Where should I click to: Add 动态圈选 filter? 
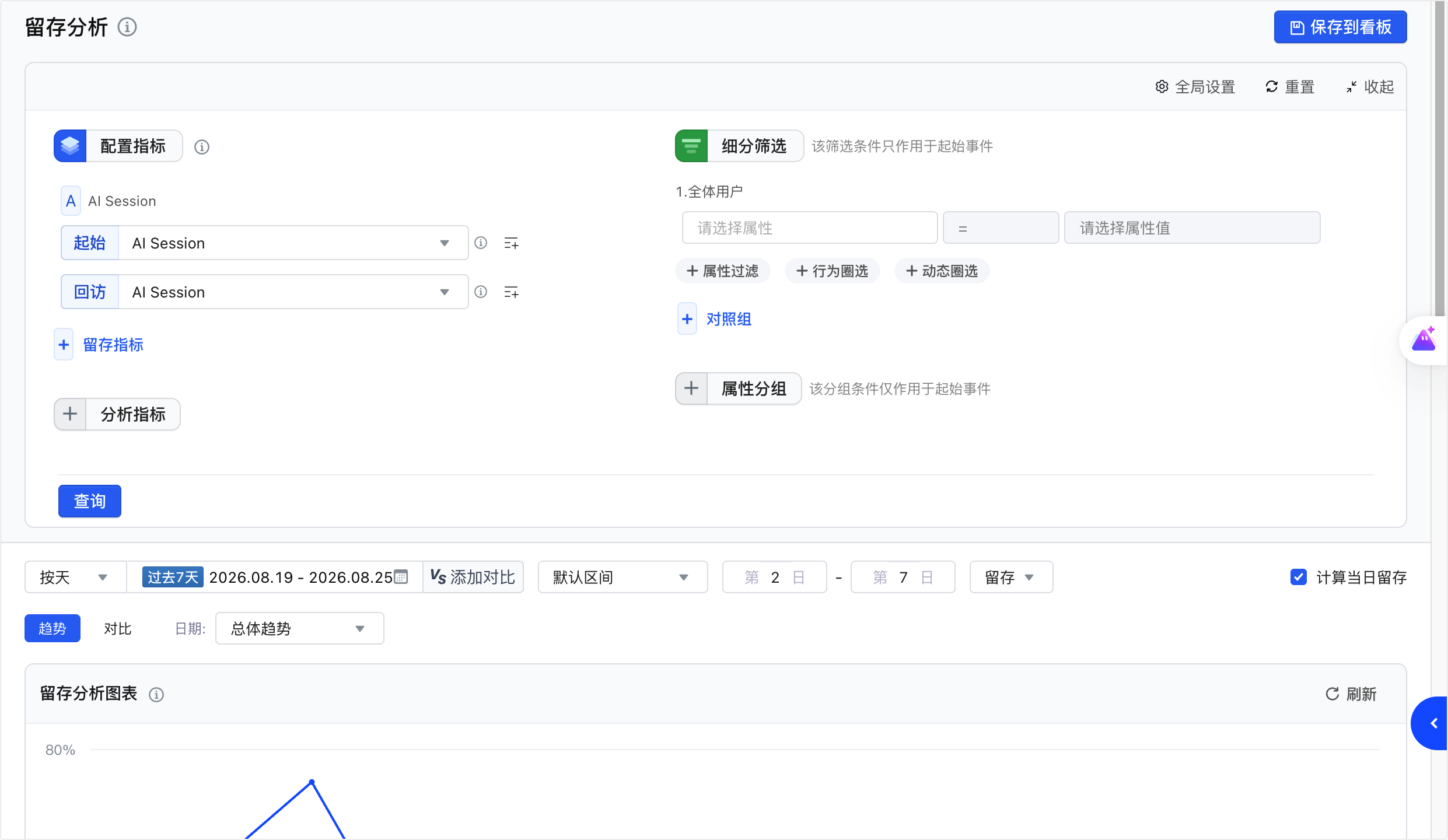[942, 271]
